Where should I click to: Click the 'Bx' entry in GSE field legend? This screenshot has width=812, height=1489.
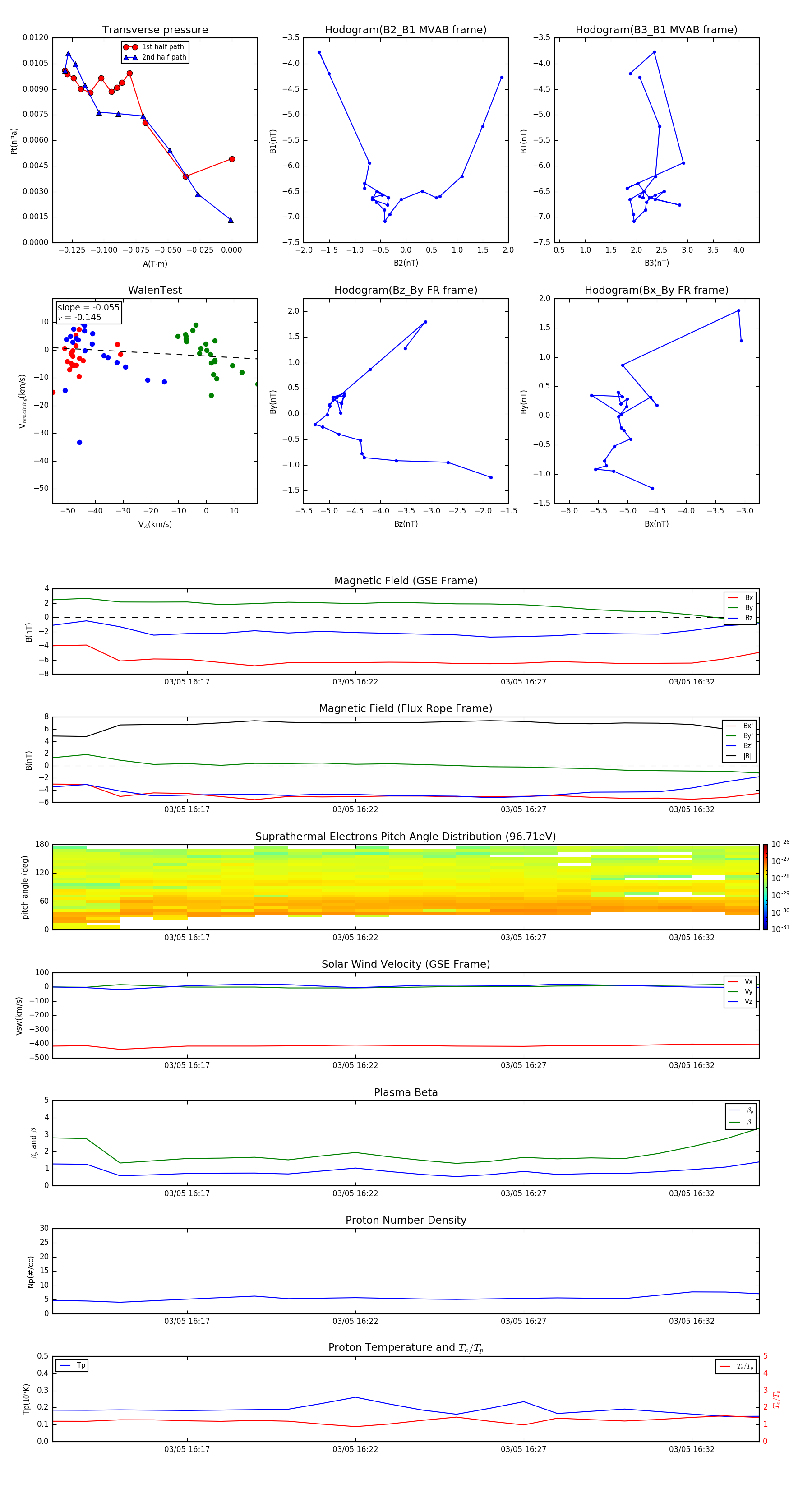coord(741,598)
